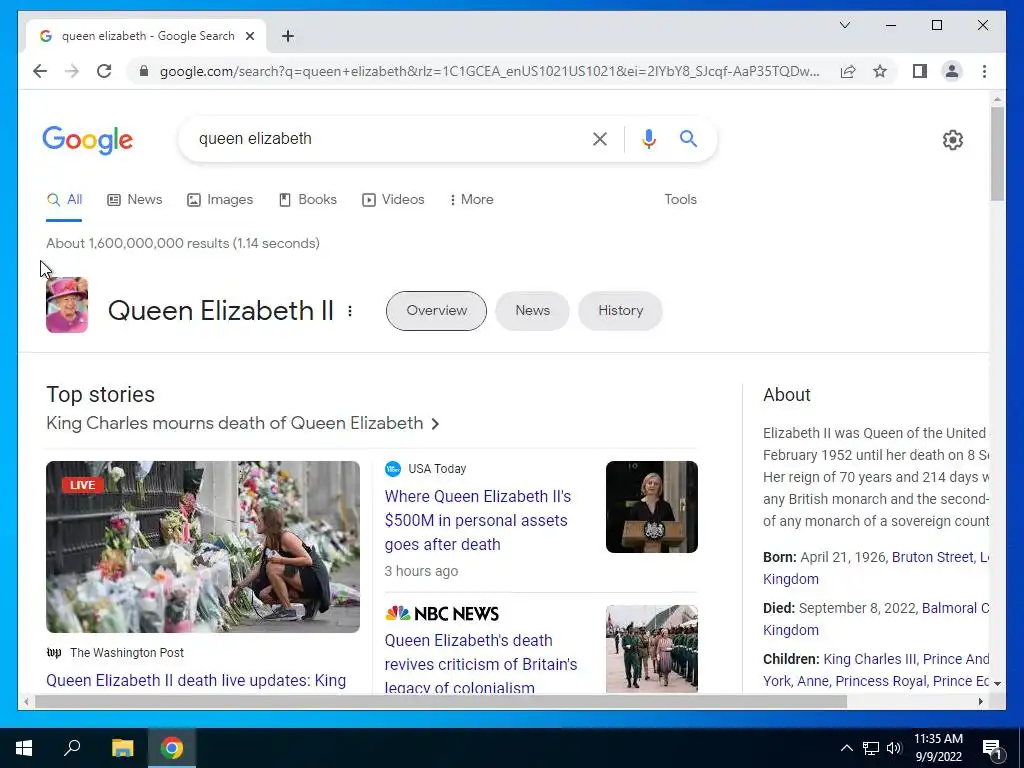Viewport: 1024px width, 768px height.
Task: Clear the search query with X
Action: click(x=600, y=138)
